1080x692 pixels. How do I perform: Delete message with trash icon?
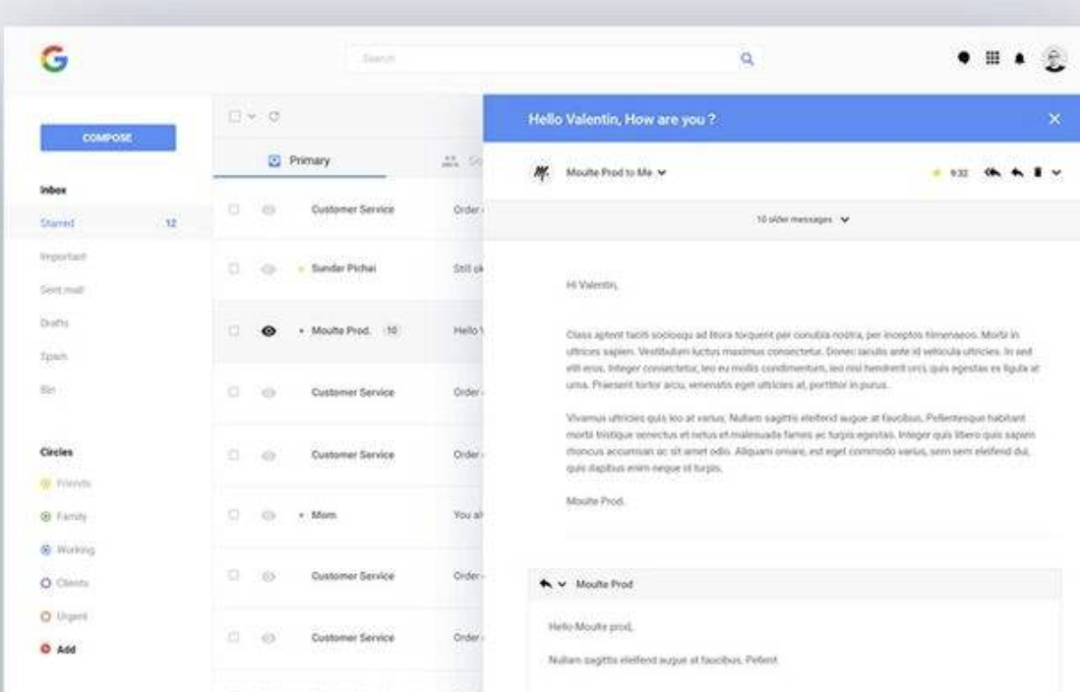click(1037, 172)
